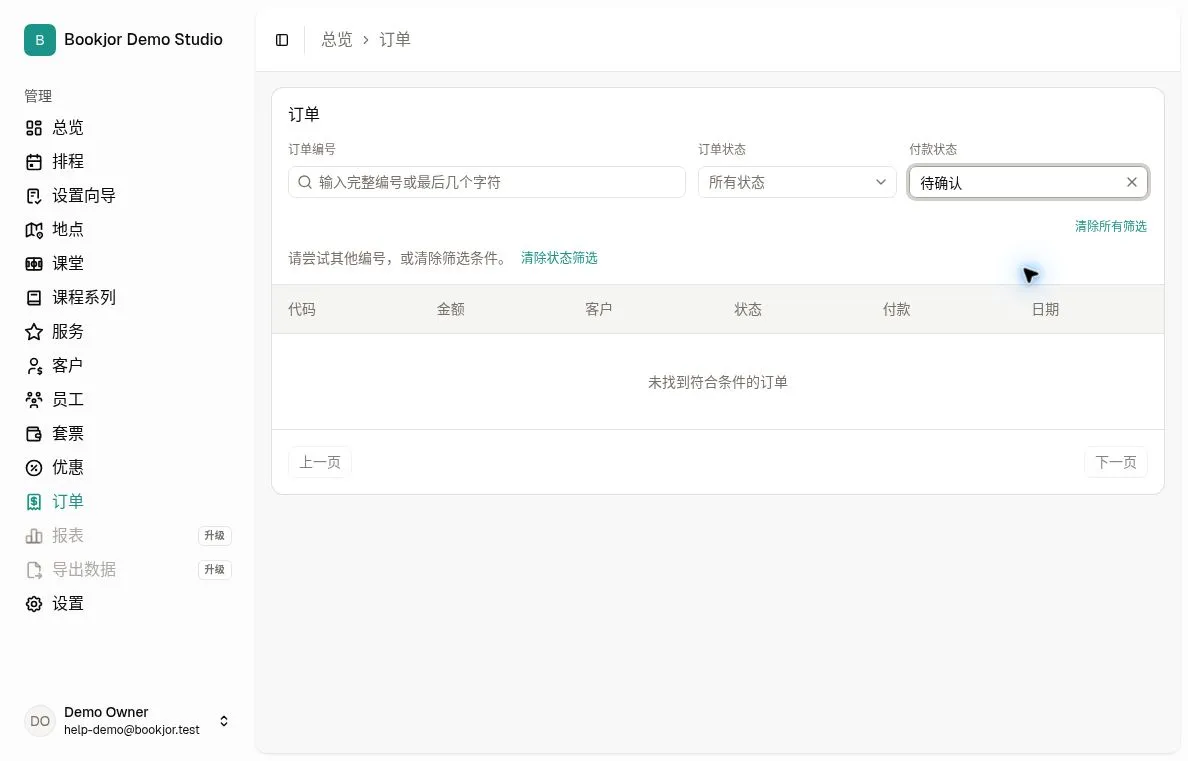Click the 付款 column header
The width and height of the screenshot is (1188, 761).
(896, 309)
